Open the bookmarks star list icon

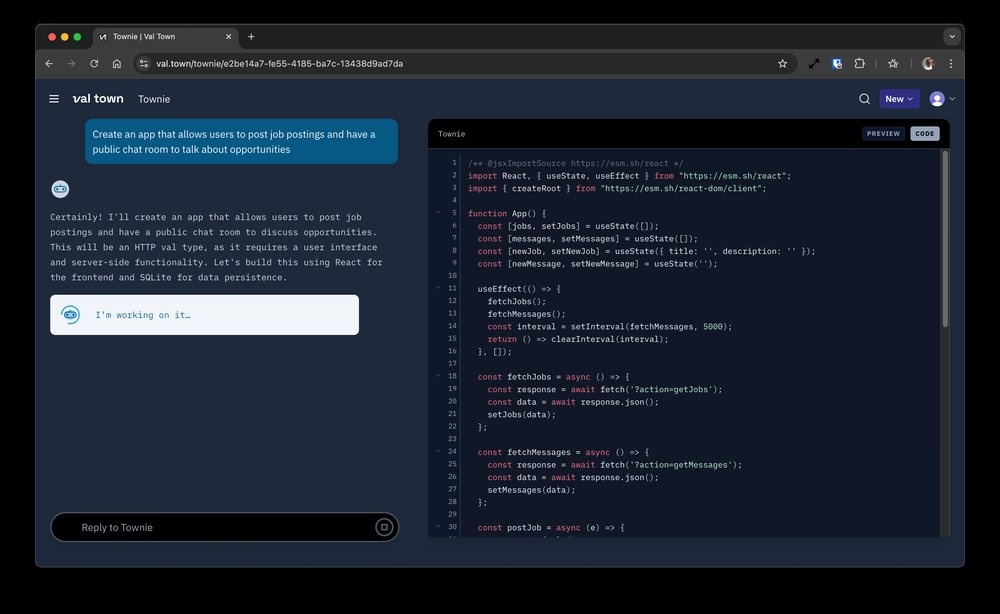[893, 64]
